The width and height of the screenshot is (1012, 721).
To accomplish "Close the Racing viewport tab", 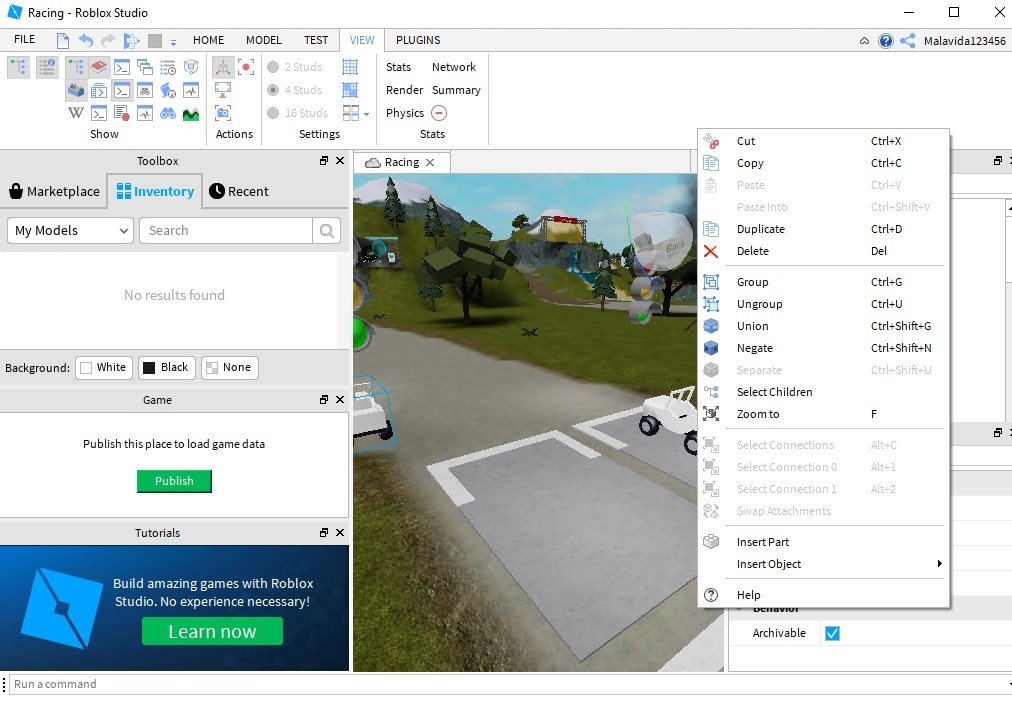I will pos(430,163).
